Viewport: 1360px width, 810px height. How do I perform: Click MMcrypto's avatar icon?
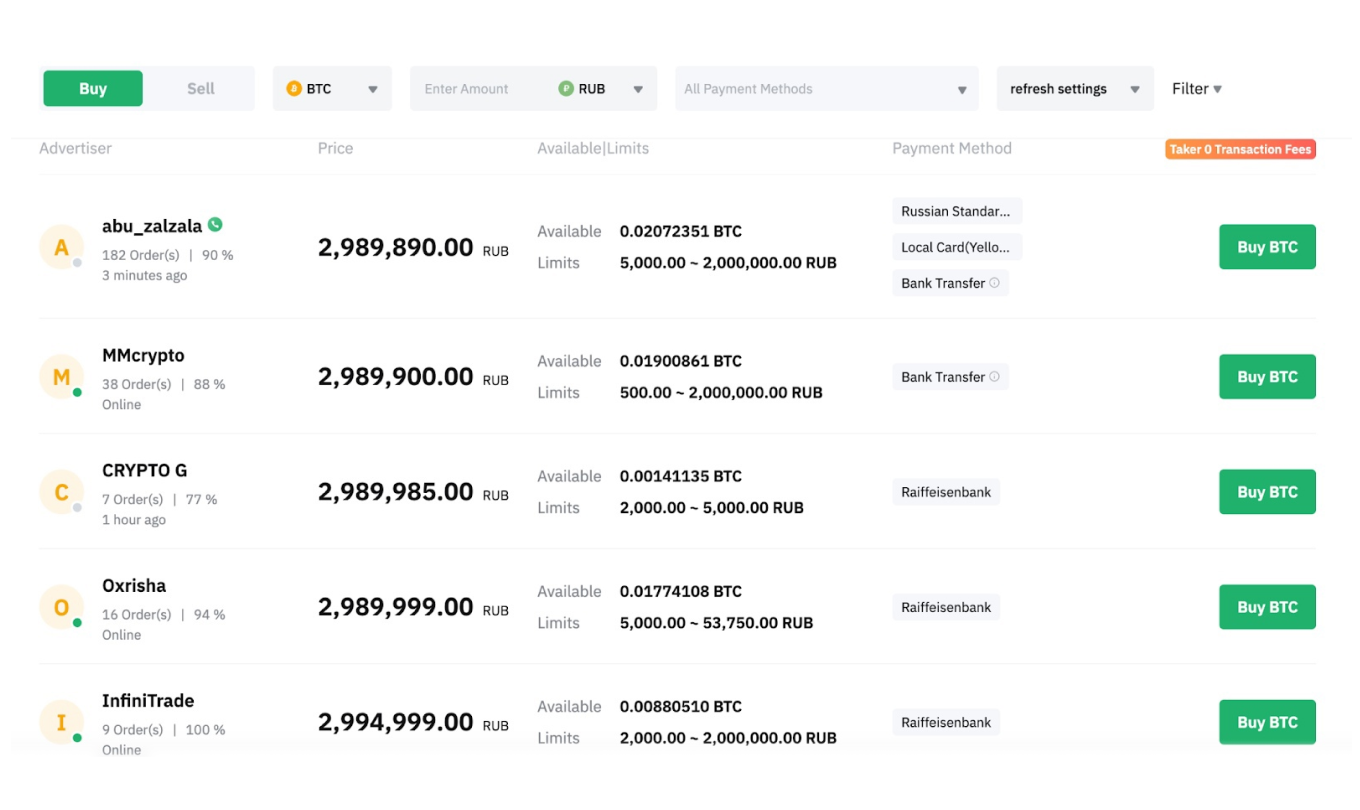[61, 377]
